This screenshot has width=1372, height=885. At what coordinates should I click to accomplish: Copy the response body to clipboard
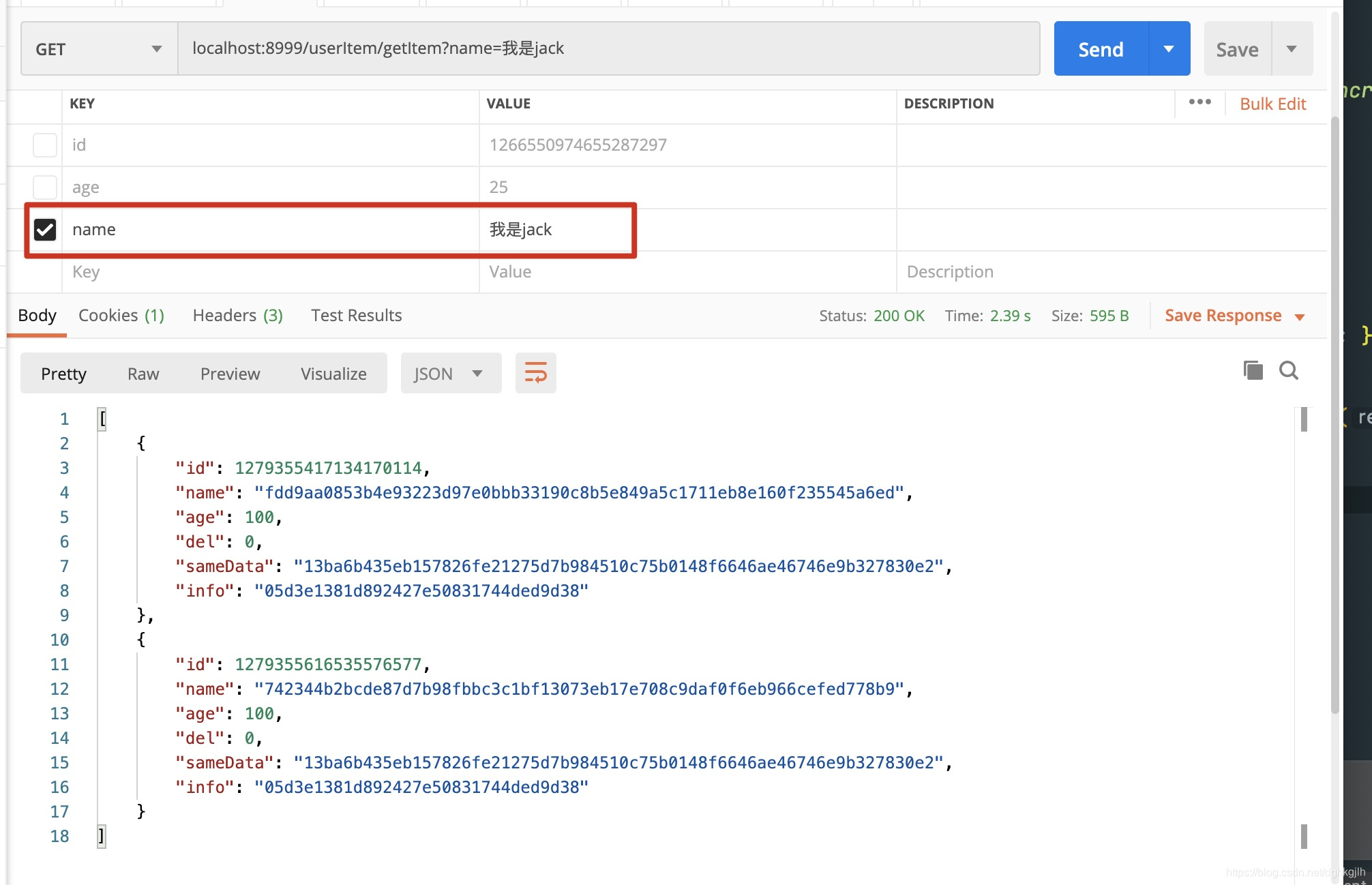click(x=1253, y=370)
